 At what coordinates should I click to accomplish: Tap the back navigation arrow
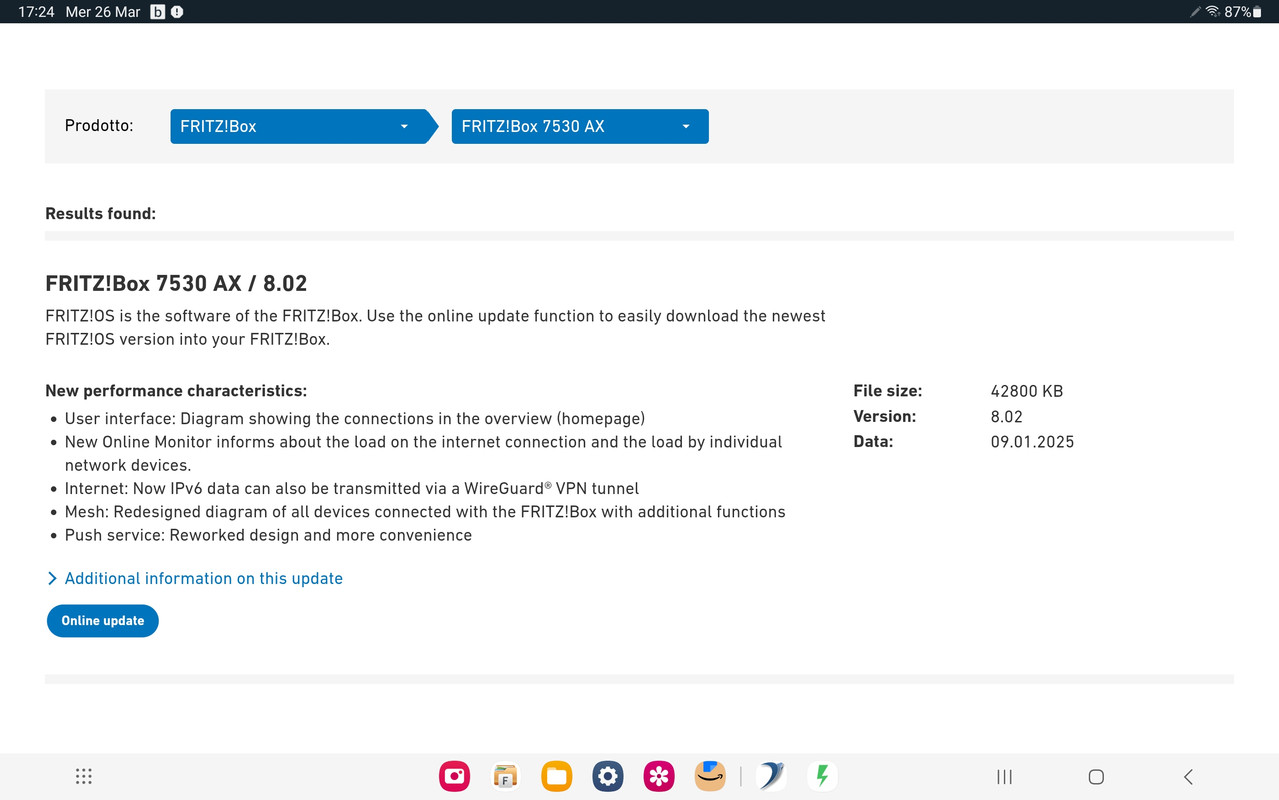click(1188, 777)
